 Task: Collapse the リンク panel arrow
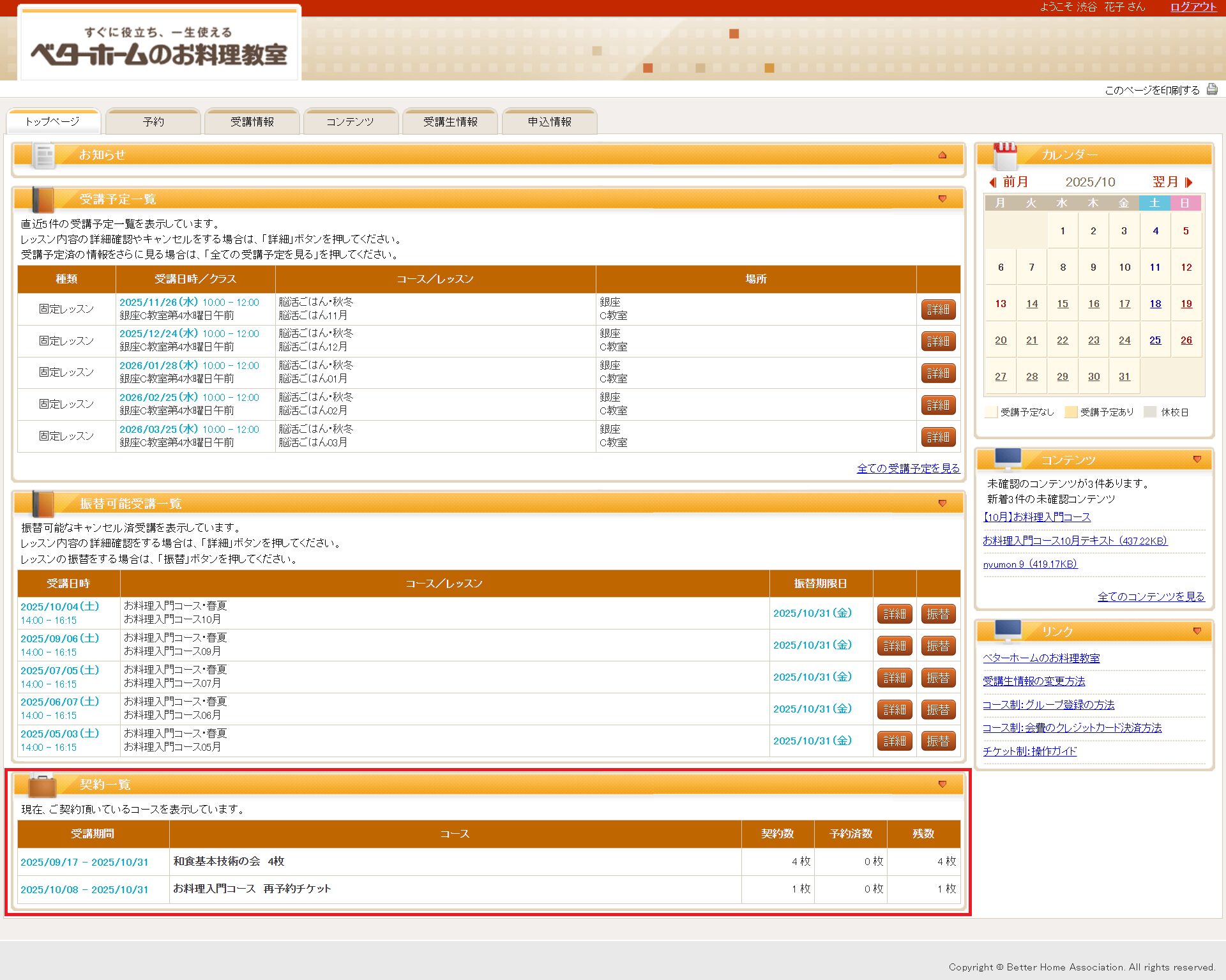point(1197,631)
